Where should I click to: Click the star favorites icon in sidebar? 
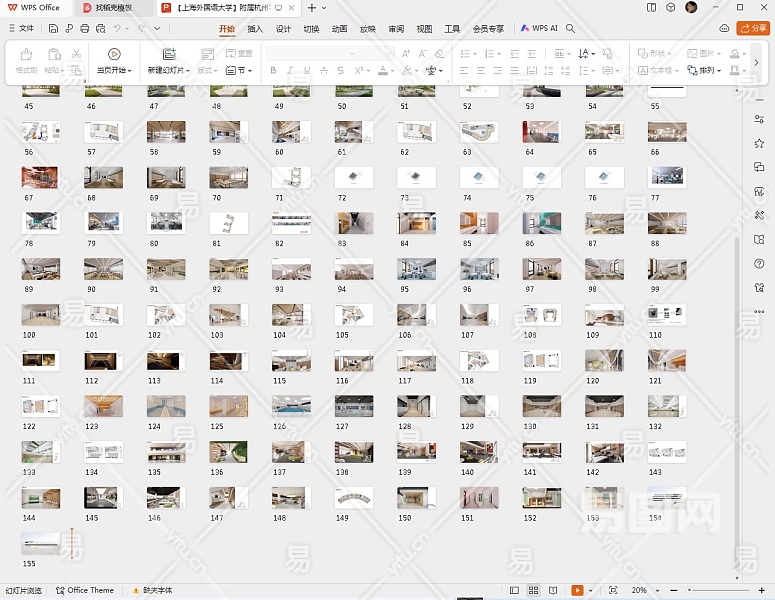[x=759, y=144]
